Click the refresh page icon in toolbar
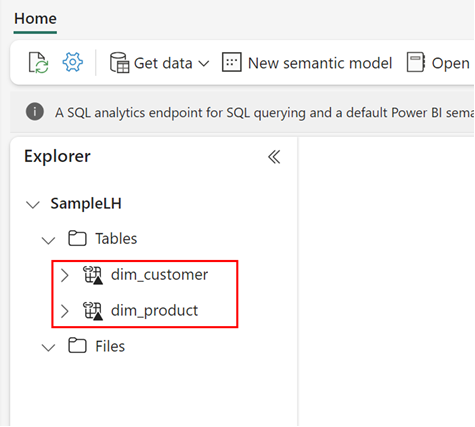Image resolution: width=475 pixels, height=427 pixels. 38,62
